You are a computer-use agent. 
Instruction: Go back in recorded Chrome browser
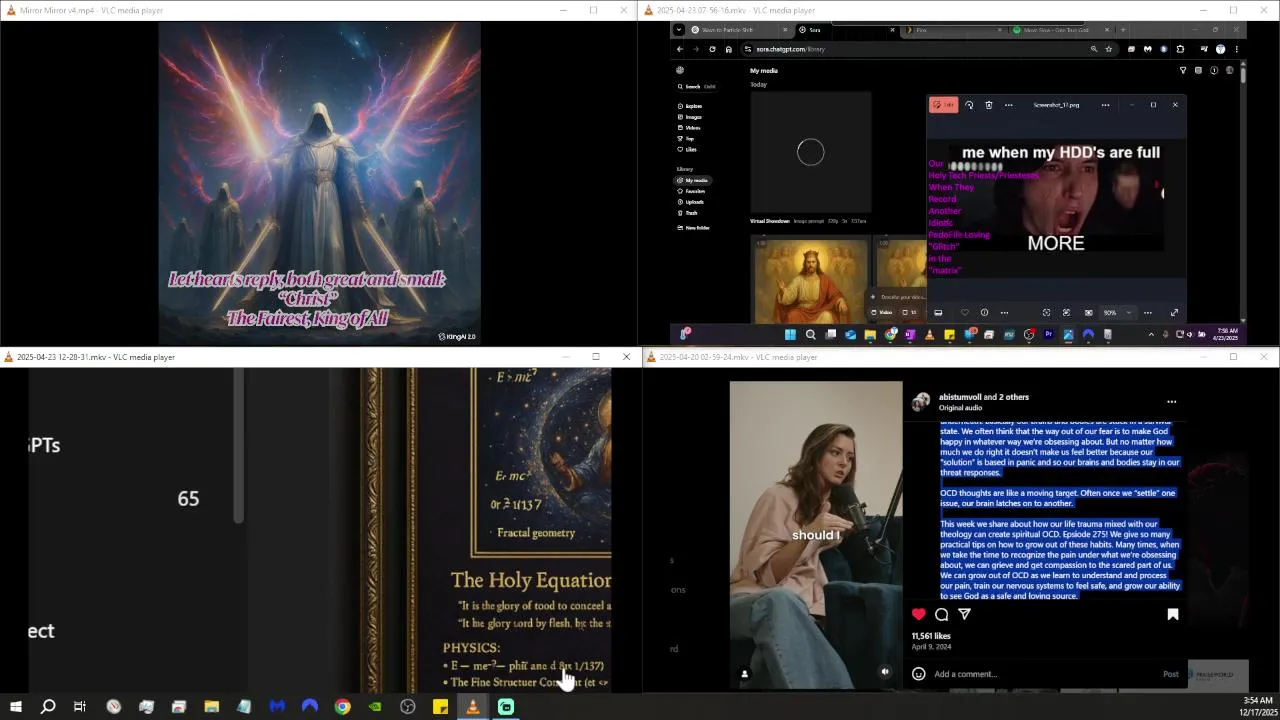pyautogui.click(x=680, y=49)
